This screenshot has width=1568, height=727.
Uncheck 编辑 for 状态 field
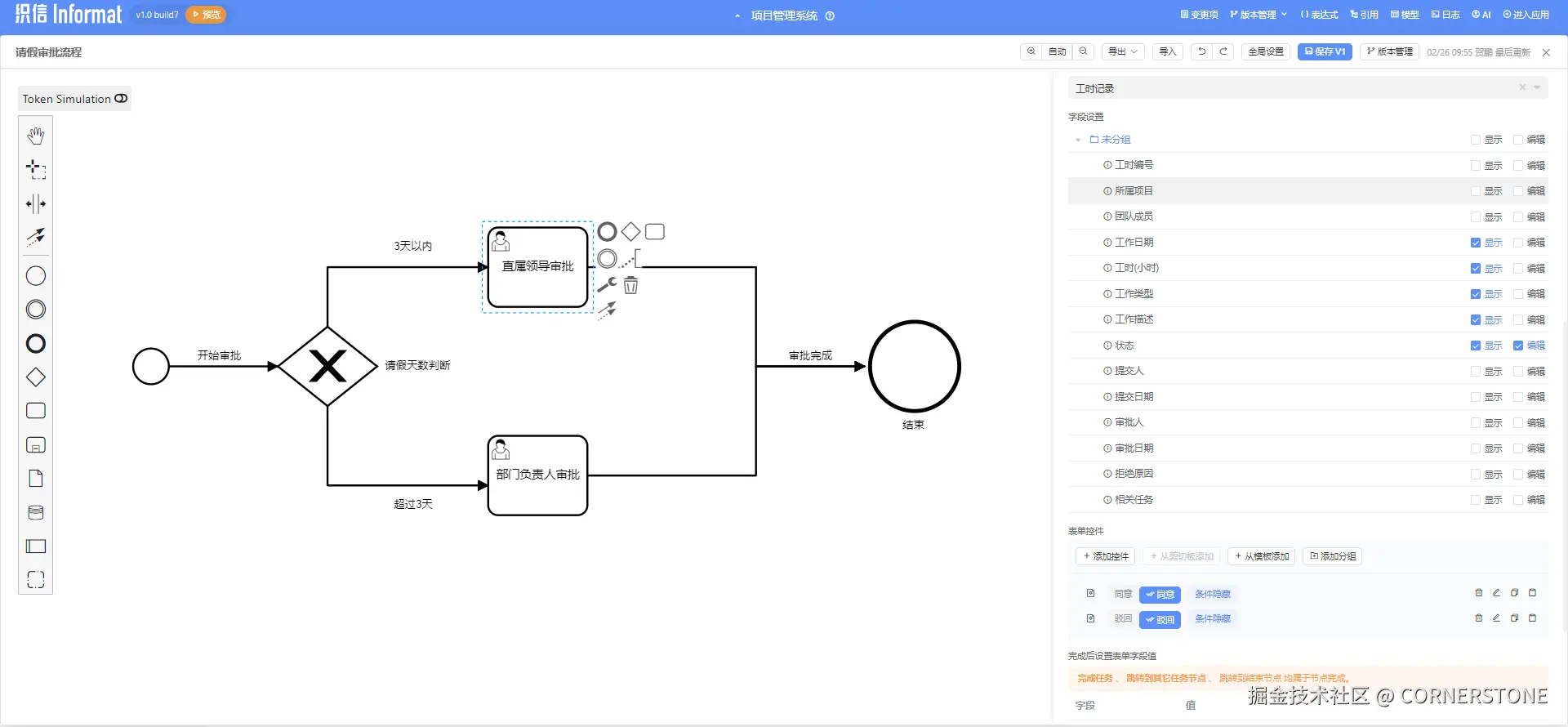[x=1518, y=346]
